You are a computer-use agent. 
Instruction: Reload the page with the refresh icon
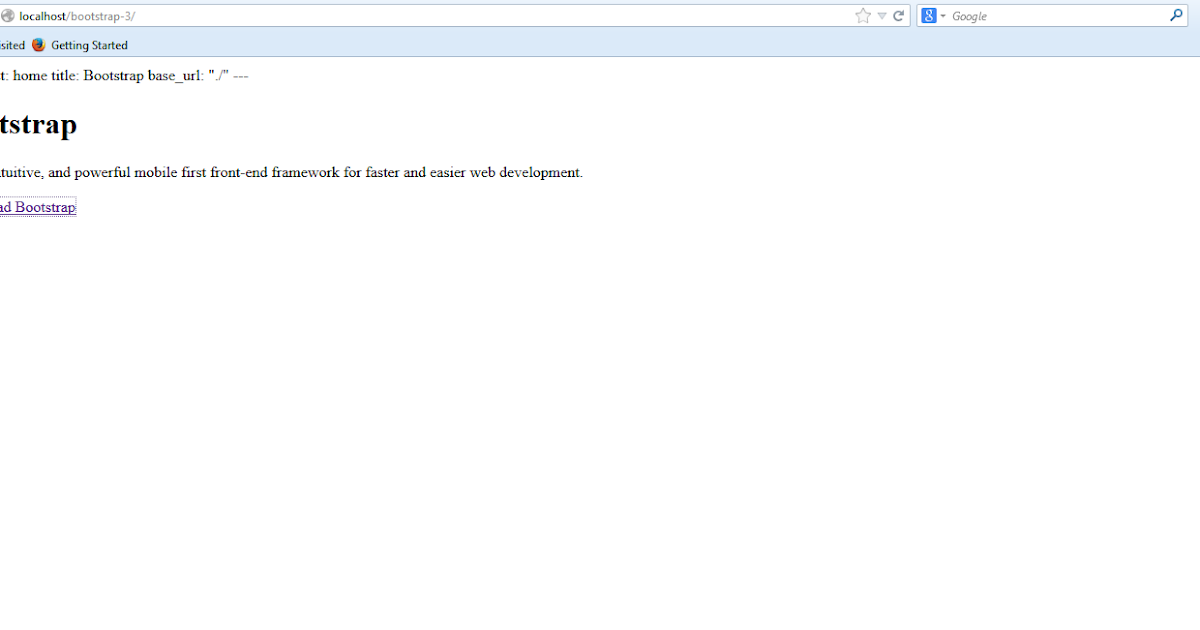pyautogui.click(x=898, y=15)
